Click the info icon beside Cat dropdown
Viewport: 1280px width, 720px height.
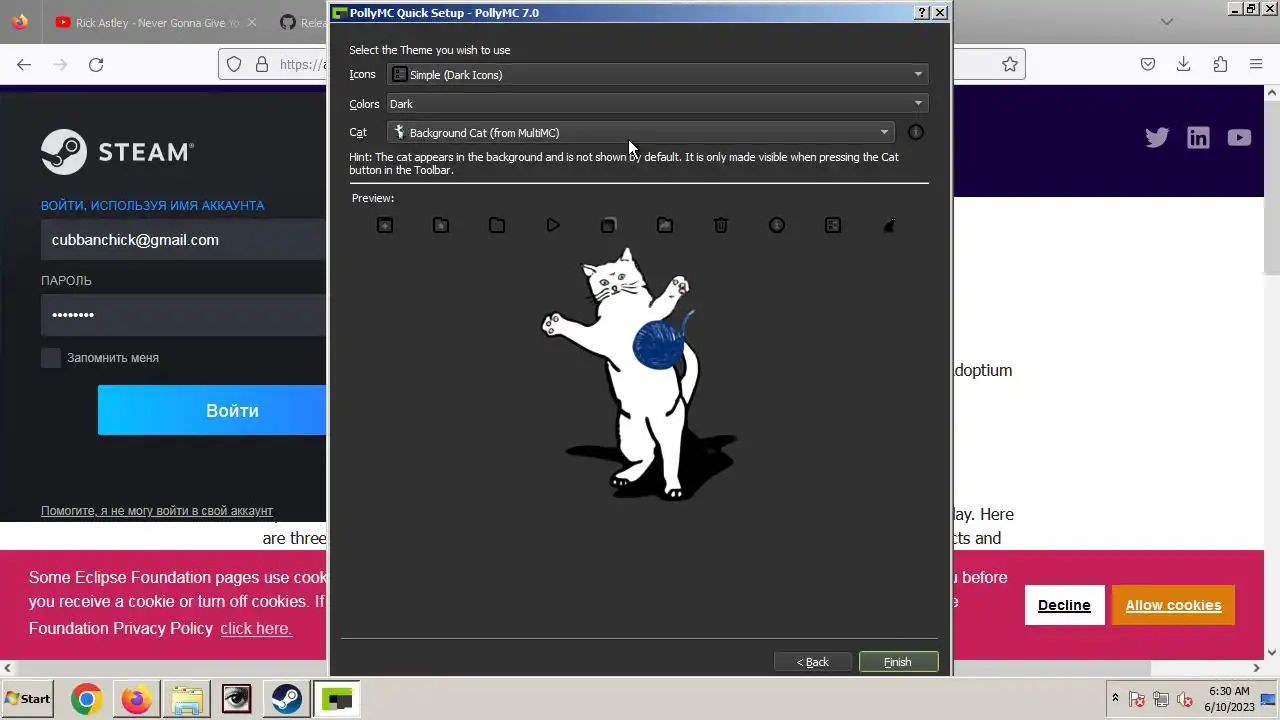click(915, 132)
